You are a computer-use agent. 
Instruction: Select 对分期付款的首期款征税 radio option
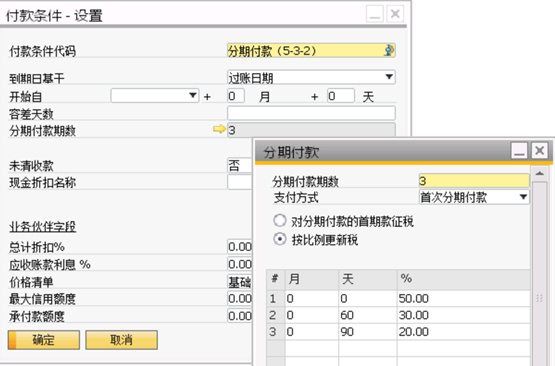pyautogui.click(x=280, y=221)
